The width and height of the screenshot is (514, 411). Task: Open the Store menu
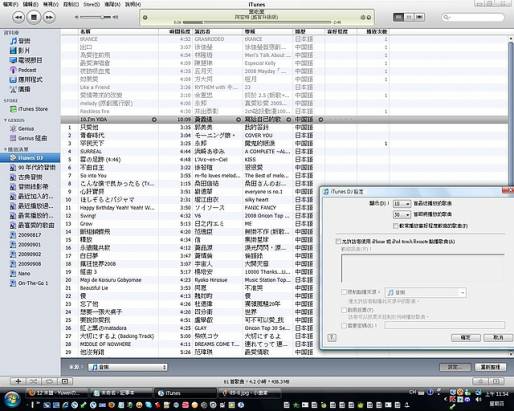(x=91, y=4)
